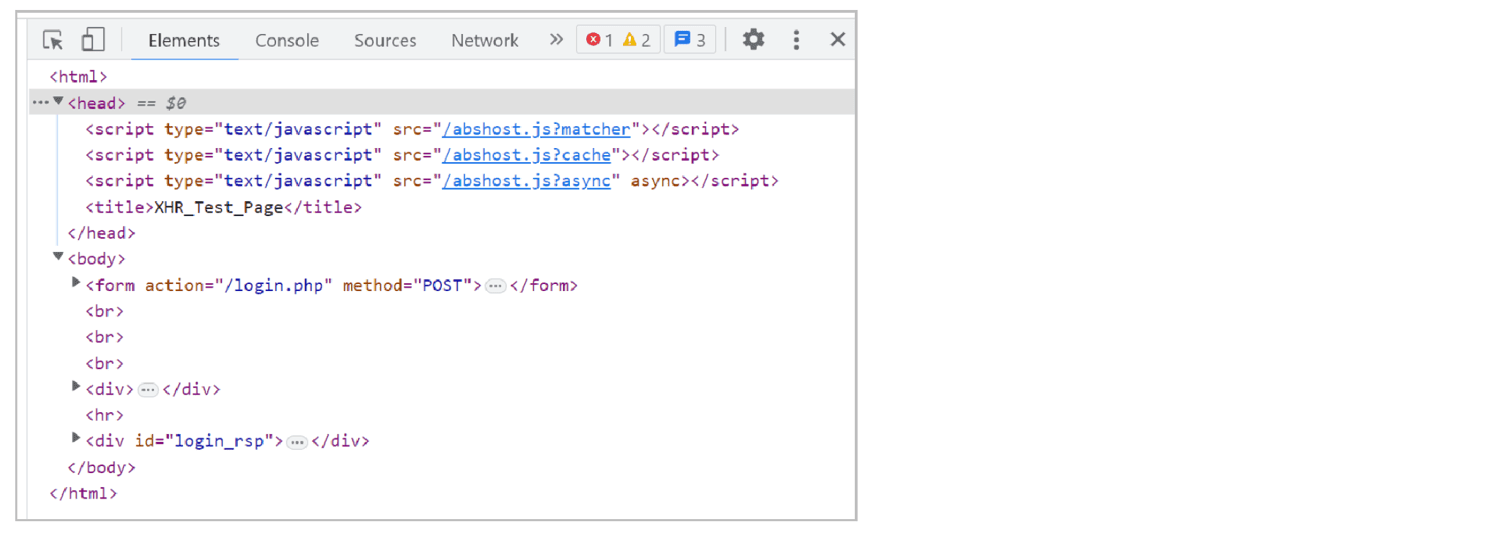The height and width of the screenshot is (536, 1512).
Task: Collapse the head element node
Action: [x=58, y=102]
